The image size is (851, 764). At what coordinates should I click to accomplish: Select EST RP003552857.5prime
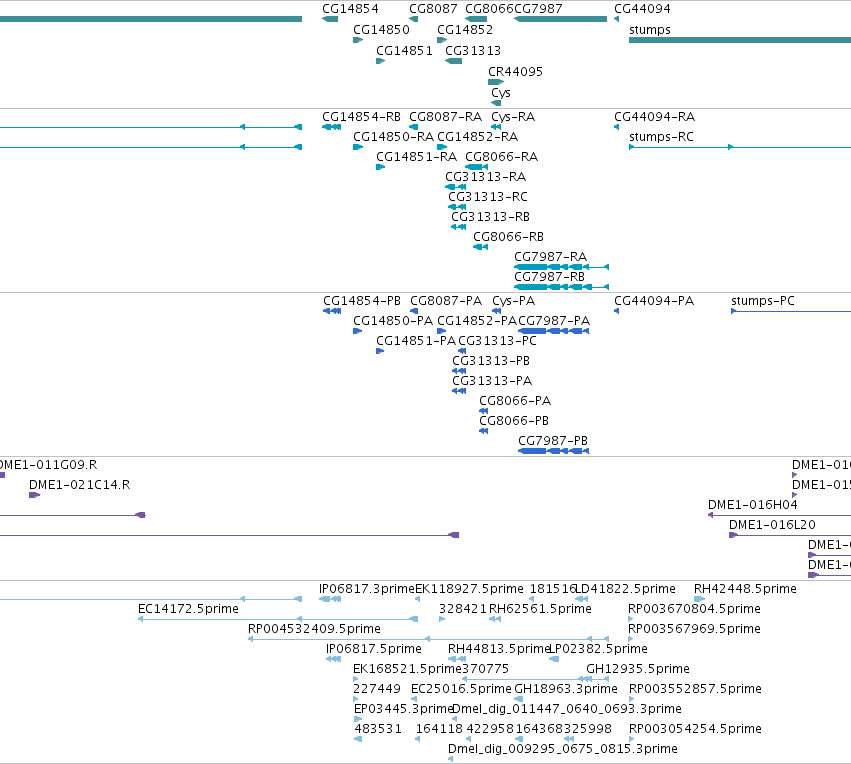tap(695, 689)
